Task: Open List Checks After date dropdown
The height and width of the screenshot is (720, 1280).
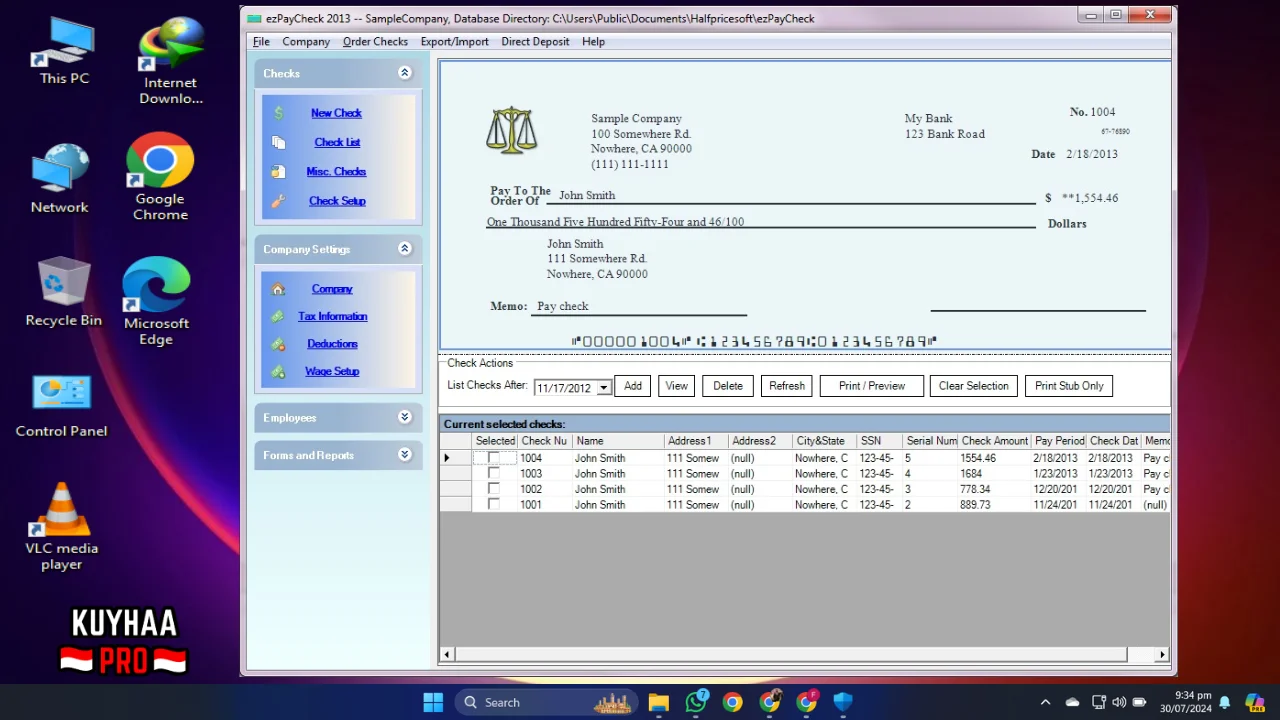Action: pyautogui.click(x=603, y=388)
